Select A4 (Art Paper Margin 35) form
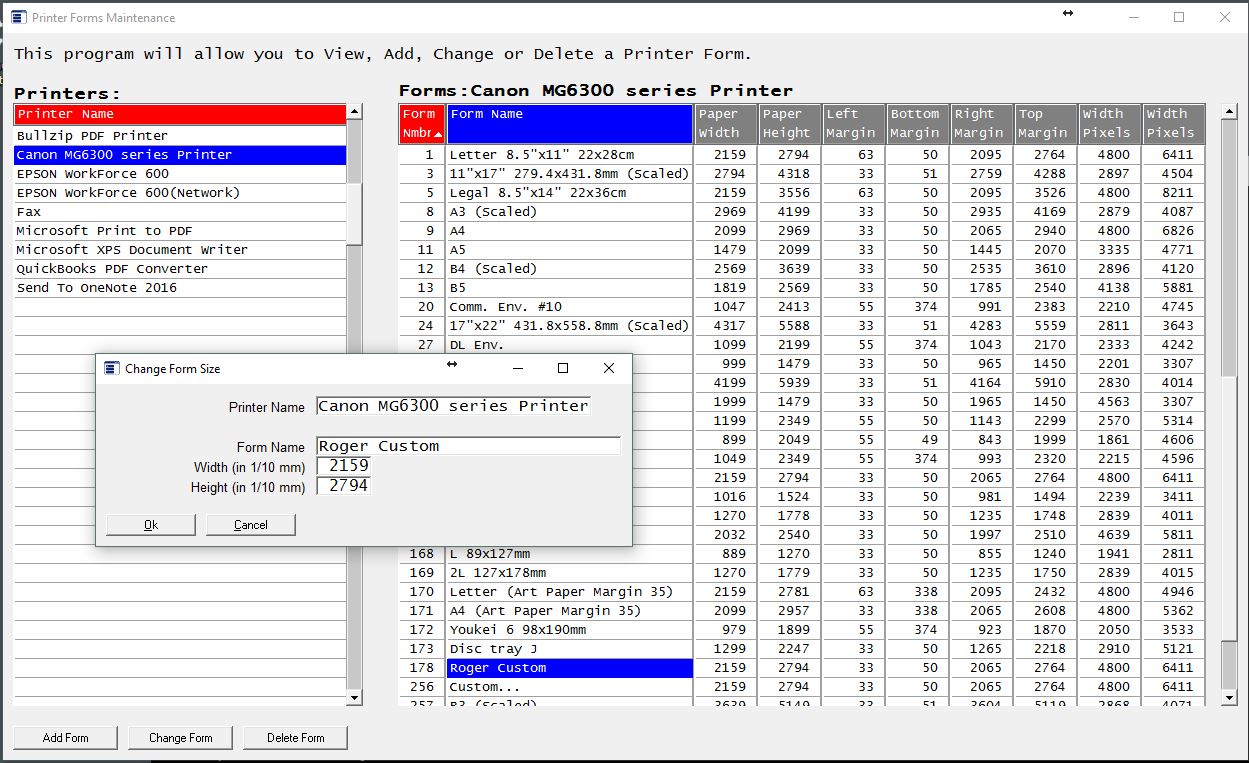Viewport: 1249px width, 763px height. 570,611
